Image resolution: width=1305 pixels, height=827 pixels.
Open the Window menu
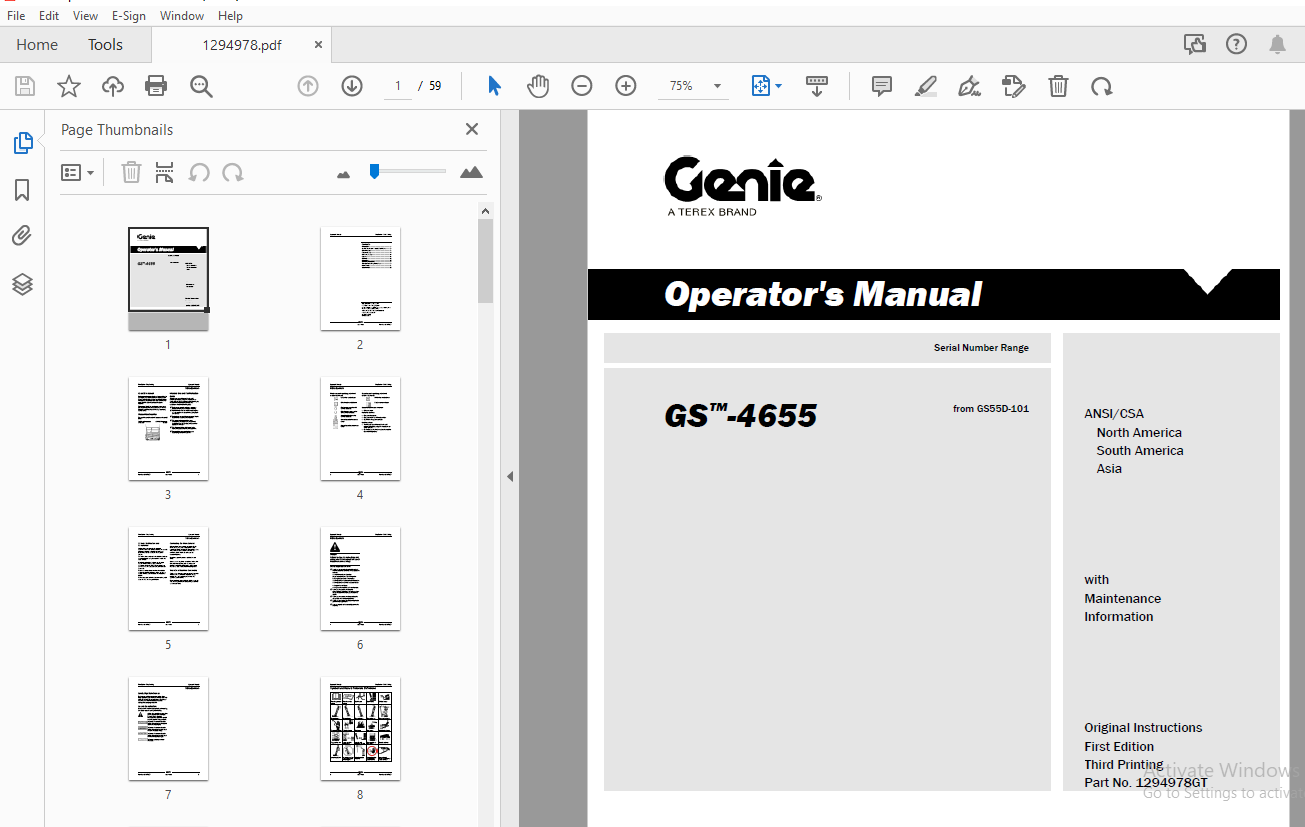click(x=182, y=16)
